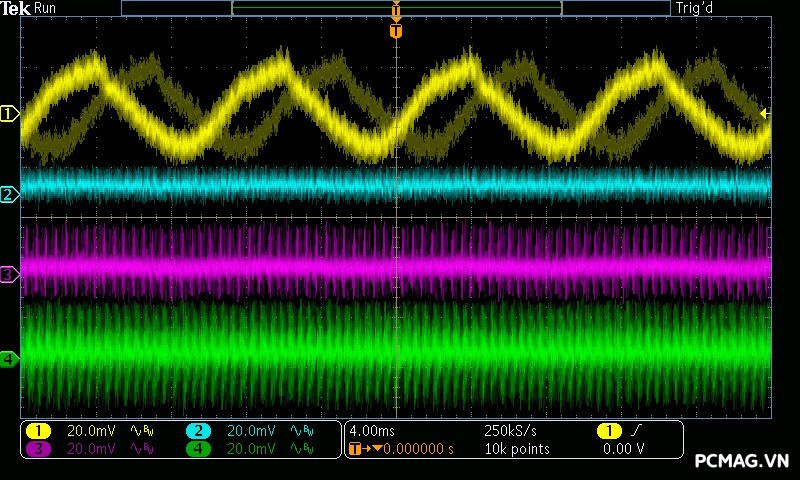The height and width of the screenshot is (480, 800).
Task: Click the channel 4 bandwidth limit icon
Action: pos(302,450)
